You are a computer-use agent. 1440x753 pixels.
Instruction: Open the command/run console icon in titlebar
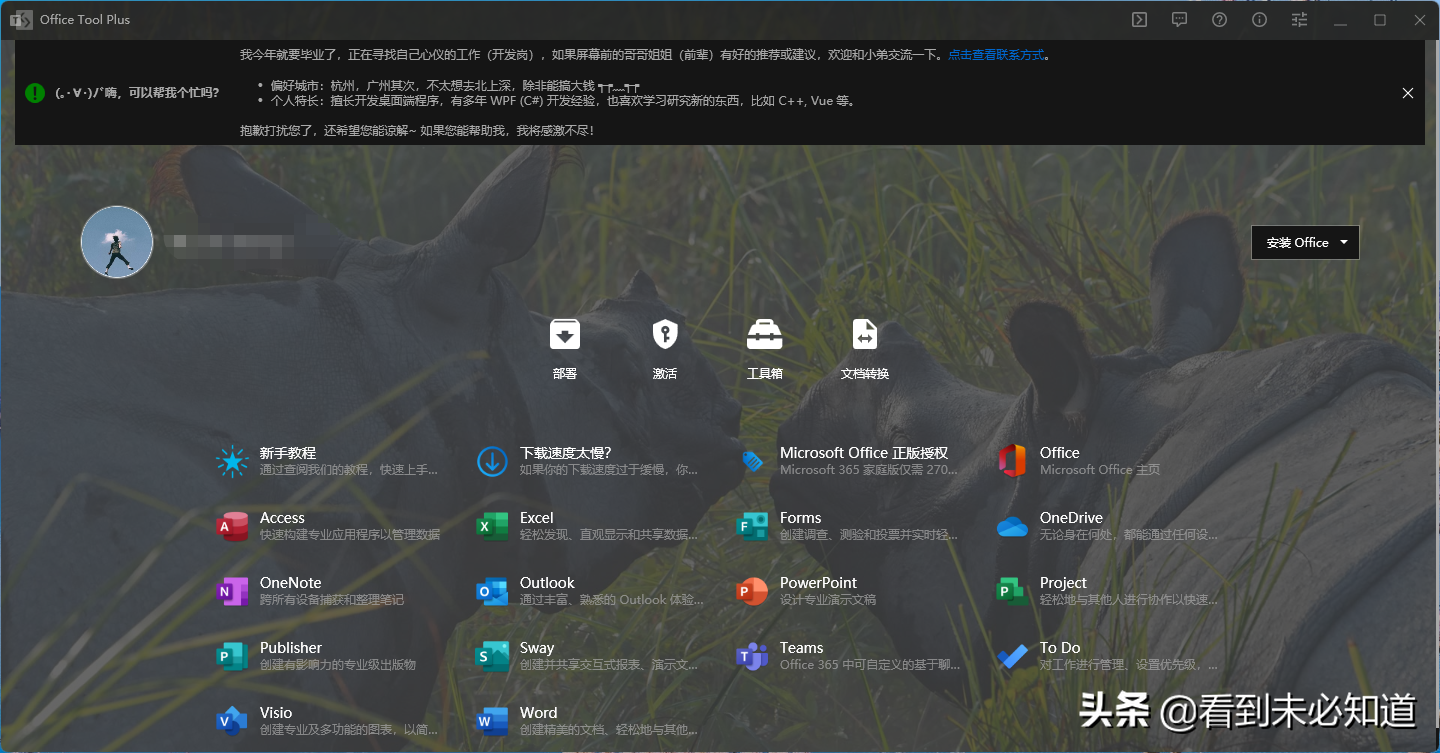[1139, 19]
